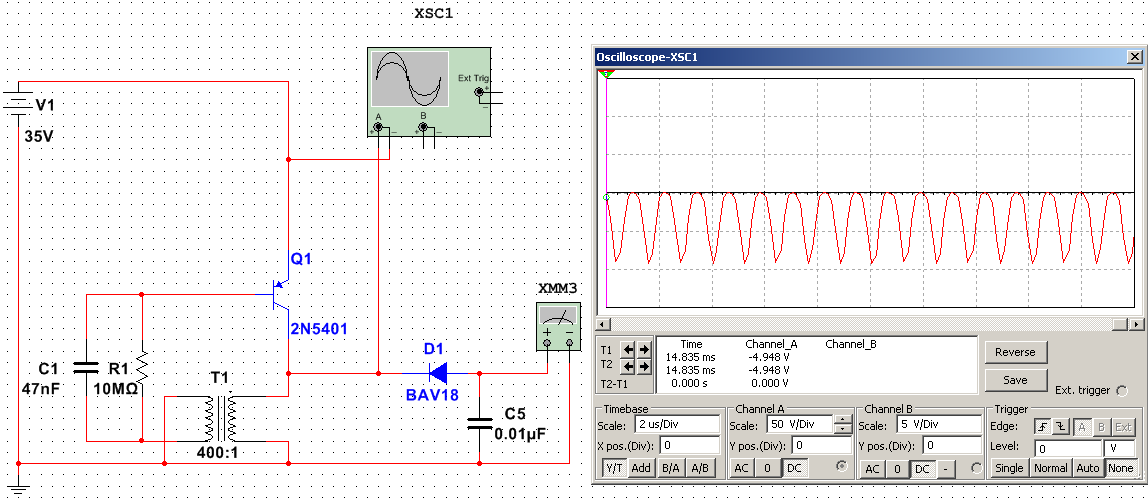
Task: Set timebase mode to Add
Action: pyautogui.click(x=641, y=468)
